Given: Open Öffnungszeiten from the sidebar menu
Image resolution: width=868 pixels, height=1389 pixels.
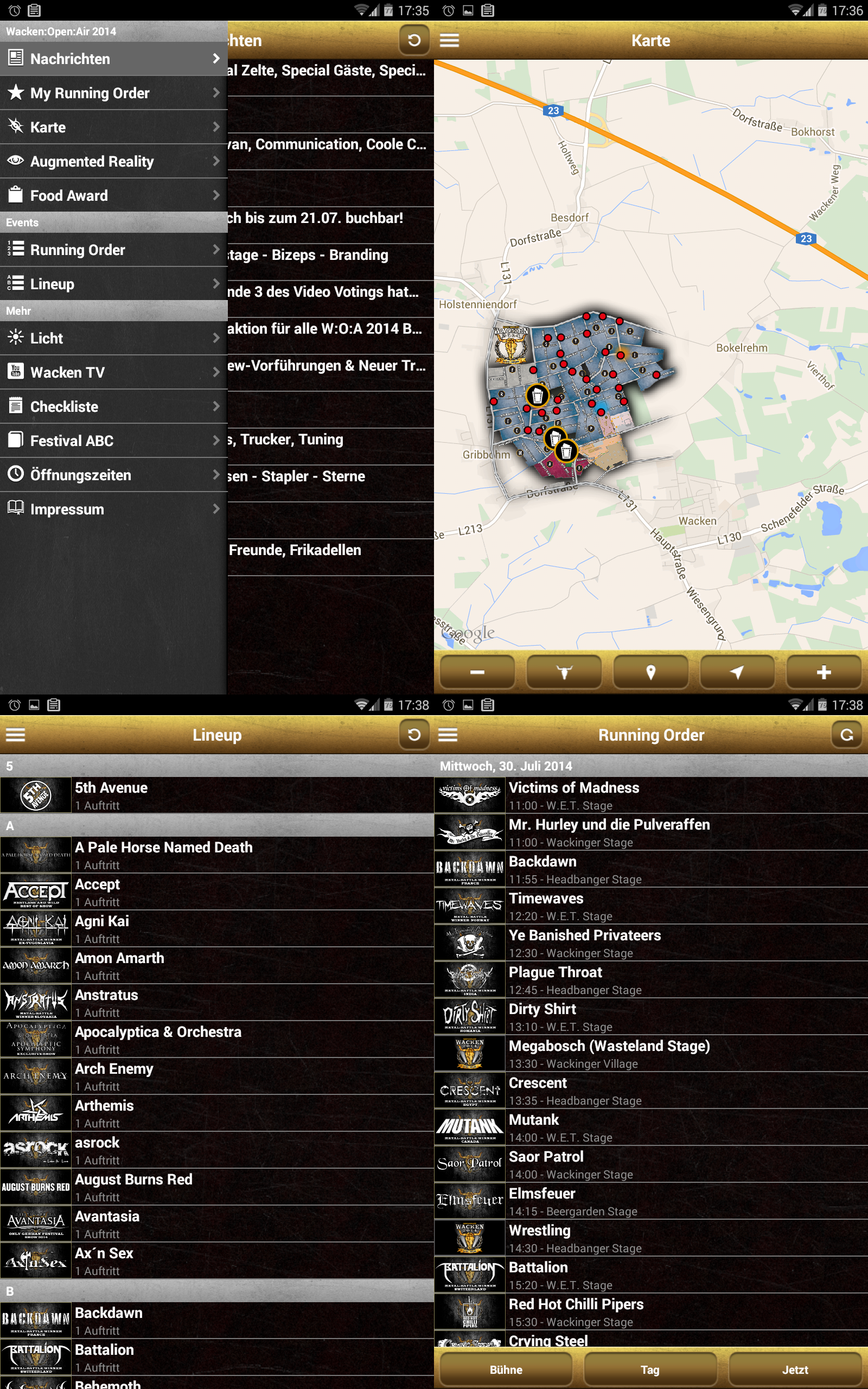Looking at the screenshot, I should [114, 475].
